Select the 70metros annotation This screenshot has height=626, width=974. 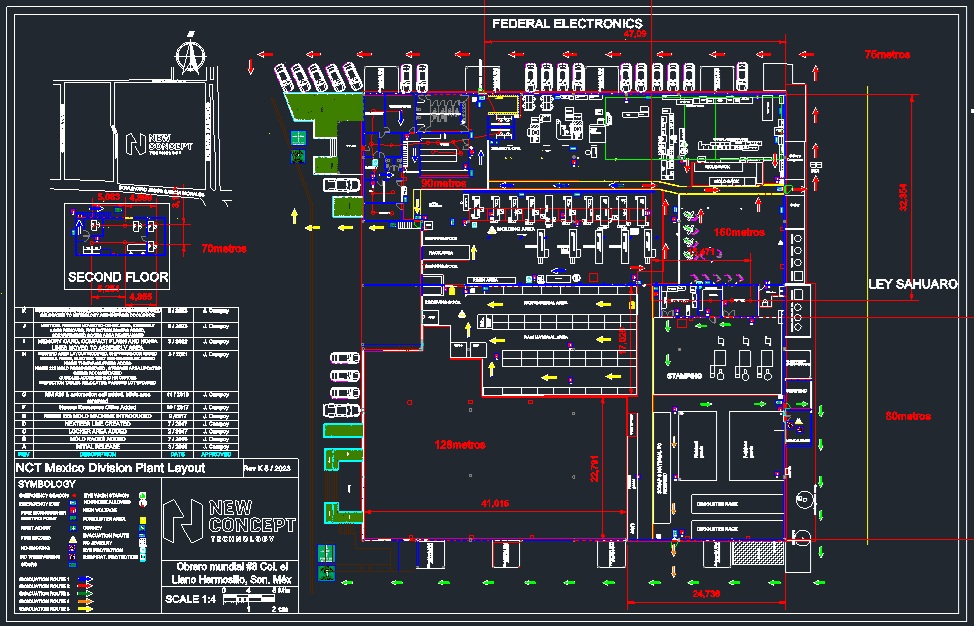coord(224,248)
